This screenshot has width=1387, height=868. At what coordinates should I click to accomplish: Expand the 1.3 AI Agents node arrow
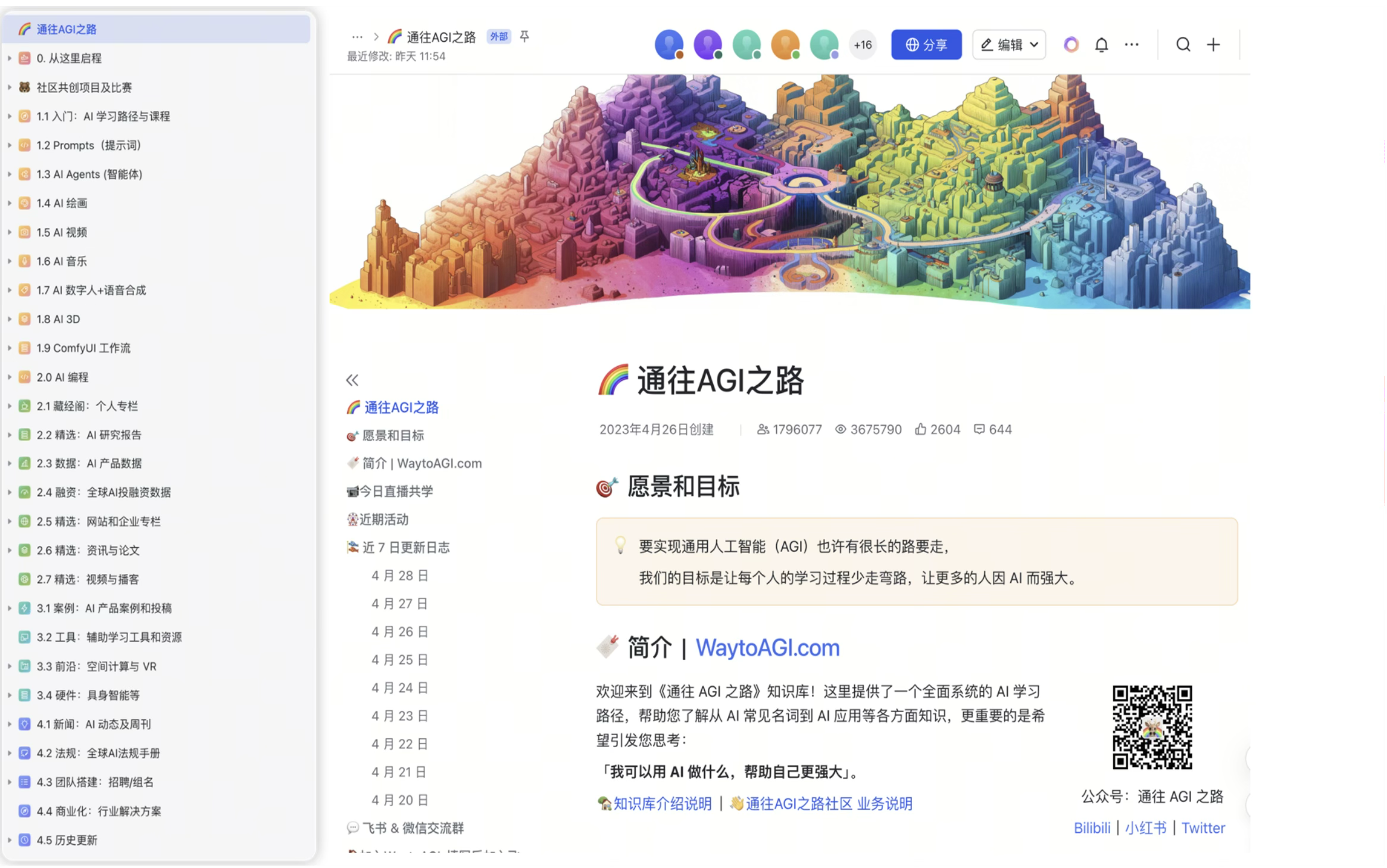pyautogui.click(x=10, y=174)
